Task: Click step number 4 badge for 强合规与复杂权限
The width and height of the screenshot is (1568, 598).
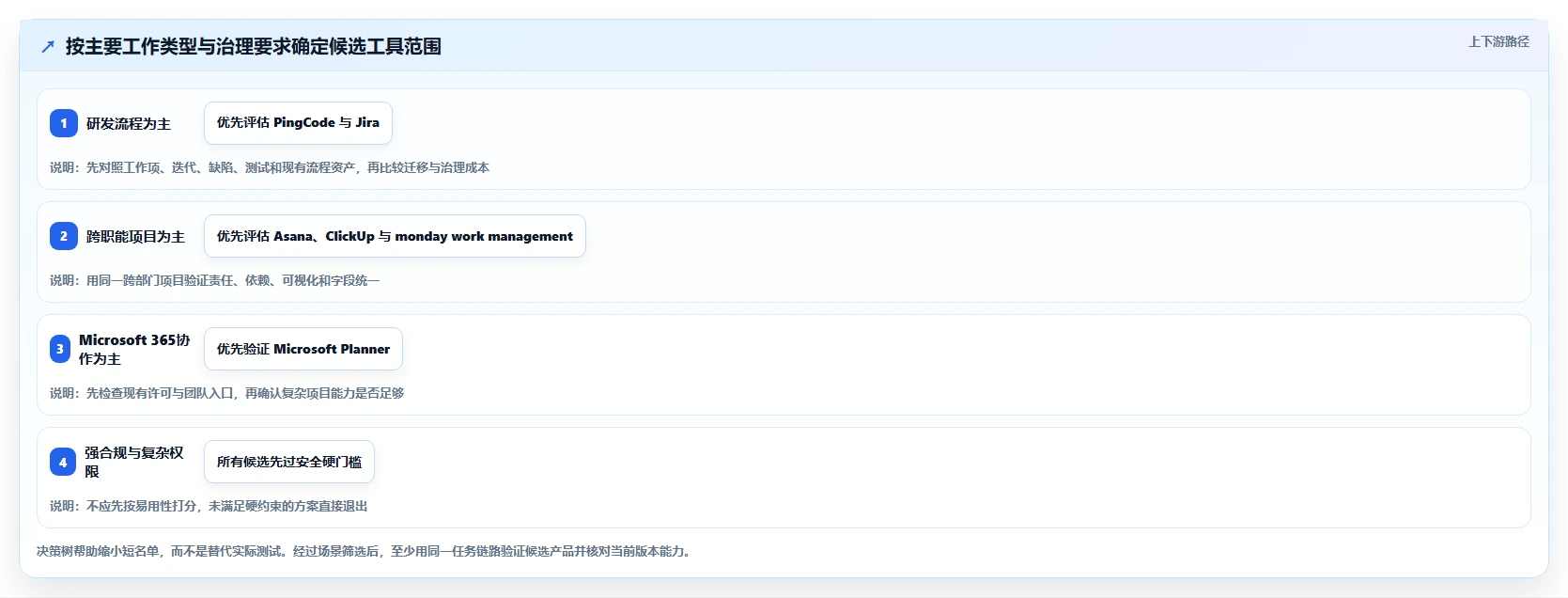Action: 63,462
